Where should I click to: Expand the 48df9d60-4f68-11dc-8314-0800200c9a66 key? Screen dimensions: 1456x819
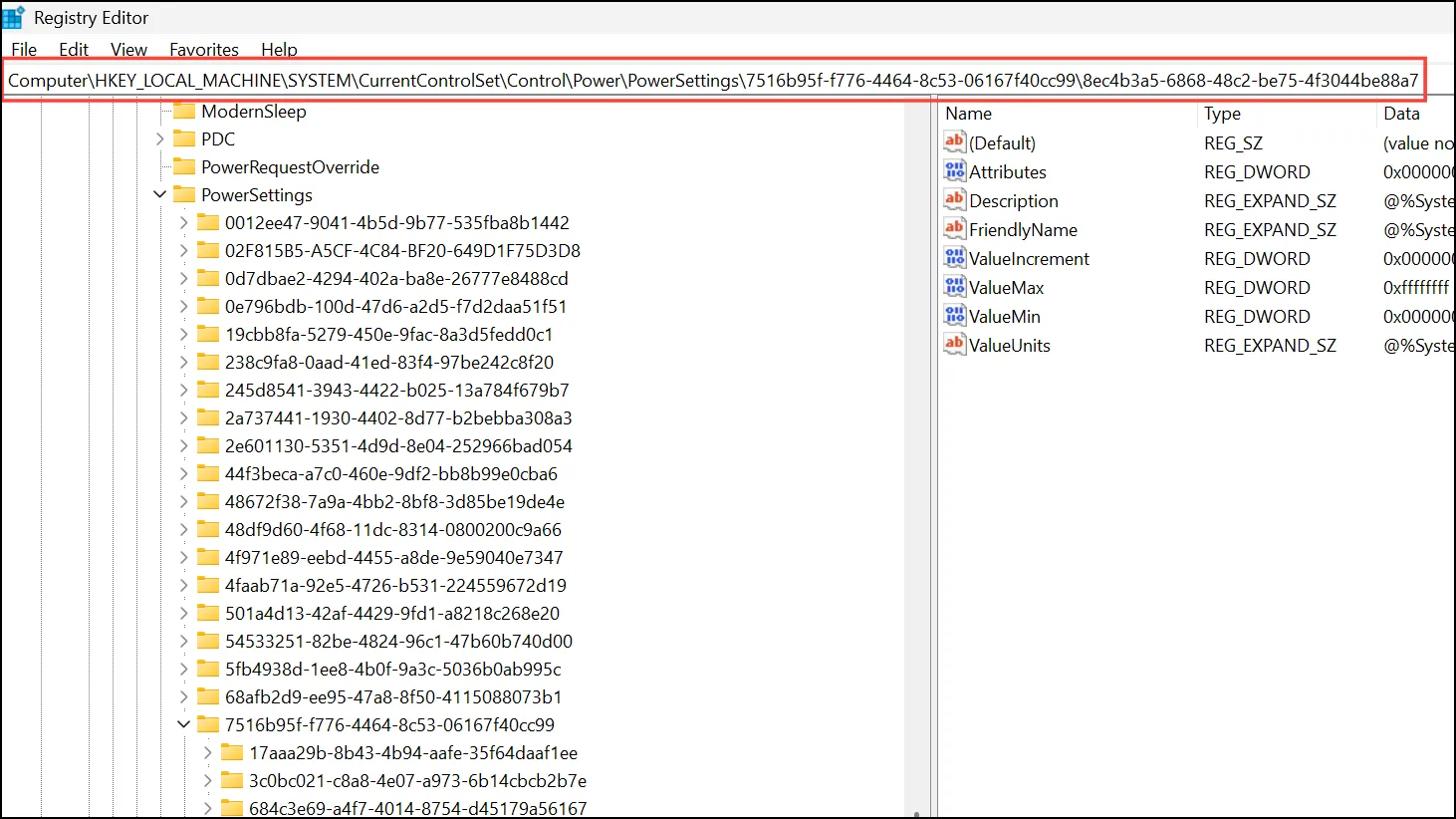(183, 529)
